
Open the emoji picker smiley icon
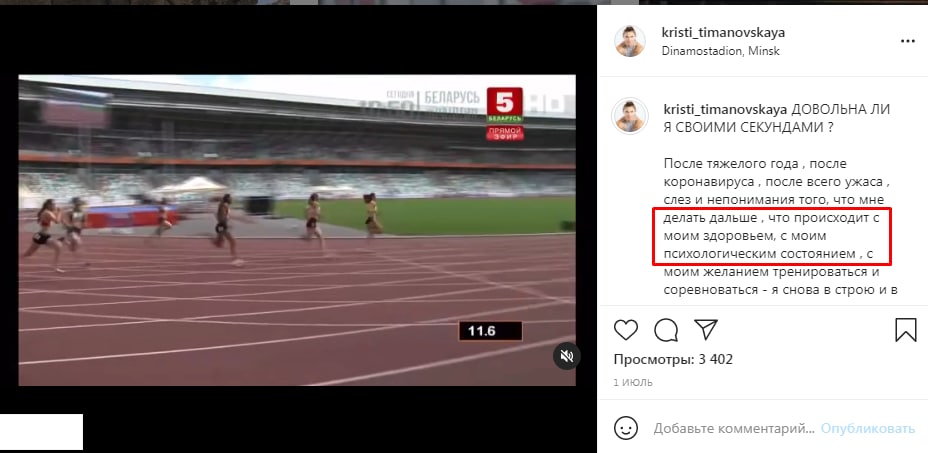point(626,428)
